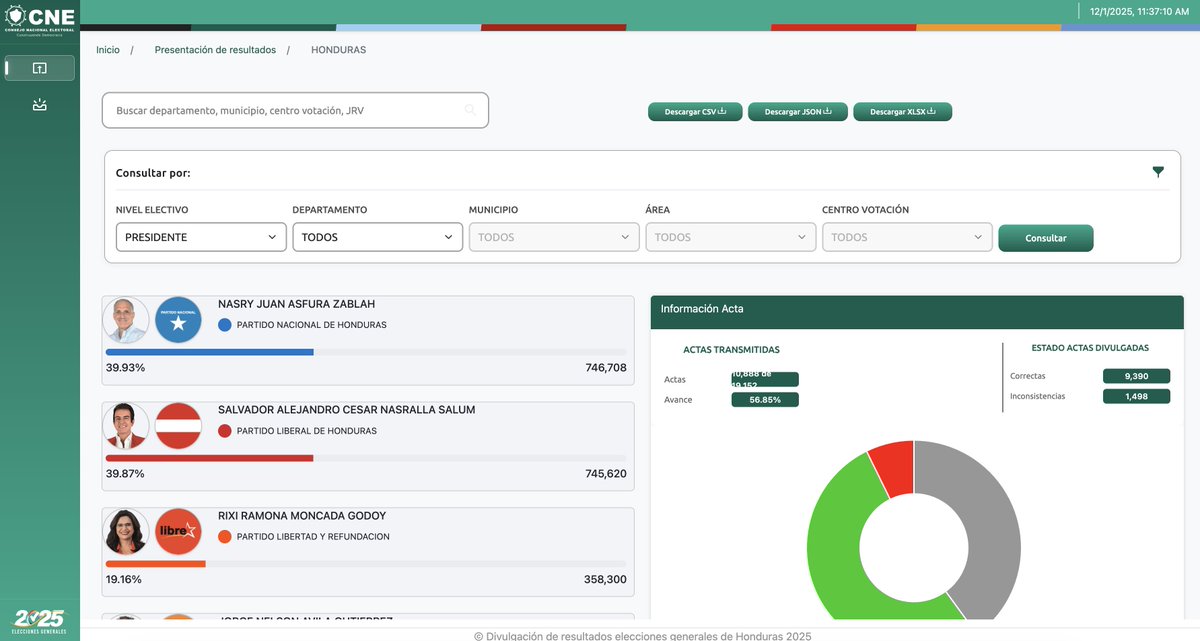Open the Centro Votación dropdown
This screenshot has width=1200, height=641.
point(907,237)
